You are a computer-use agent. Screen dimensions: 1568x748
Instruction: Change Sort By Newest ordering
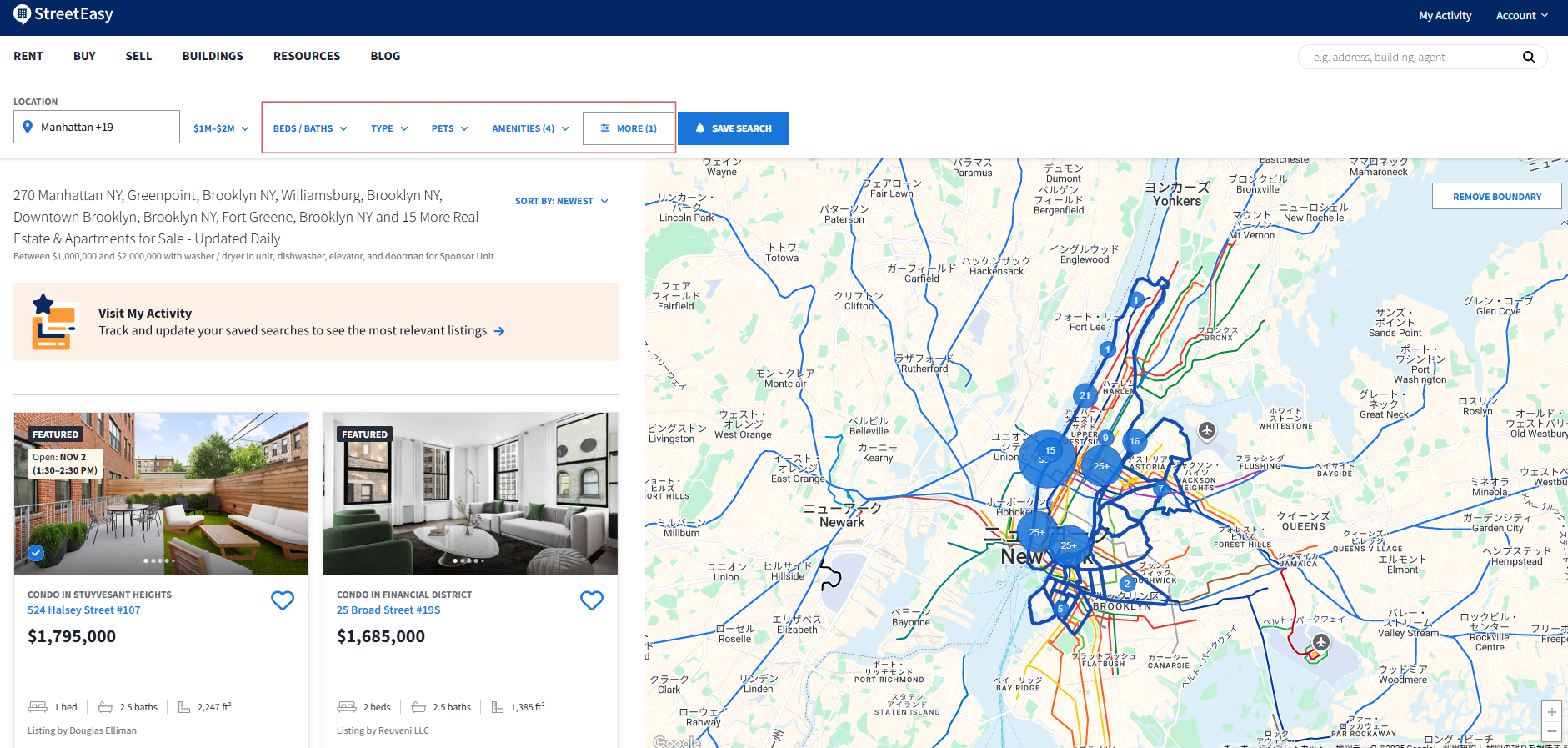561,201
